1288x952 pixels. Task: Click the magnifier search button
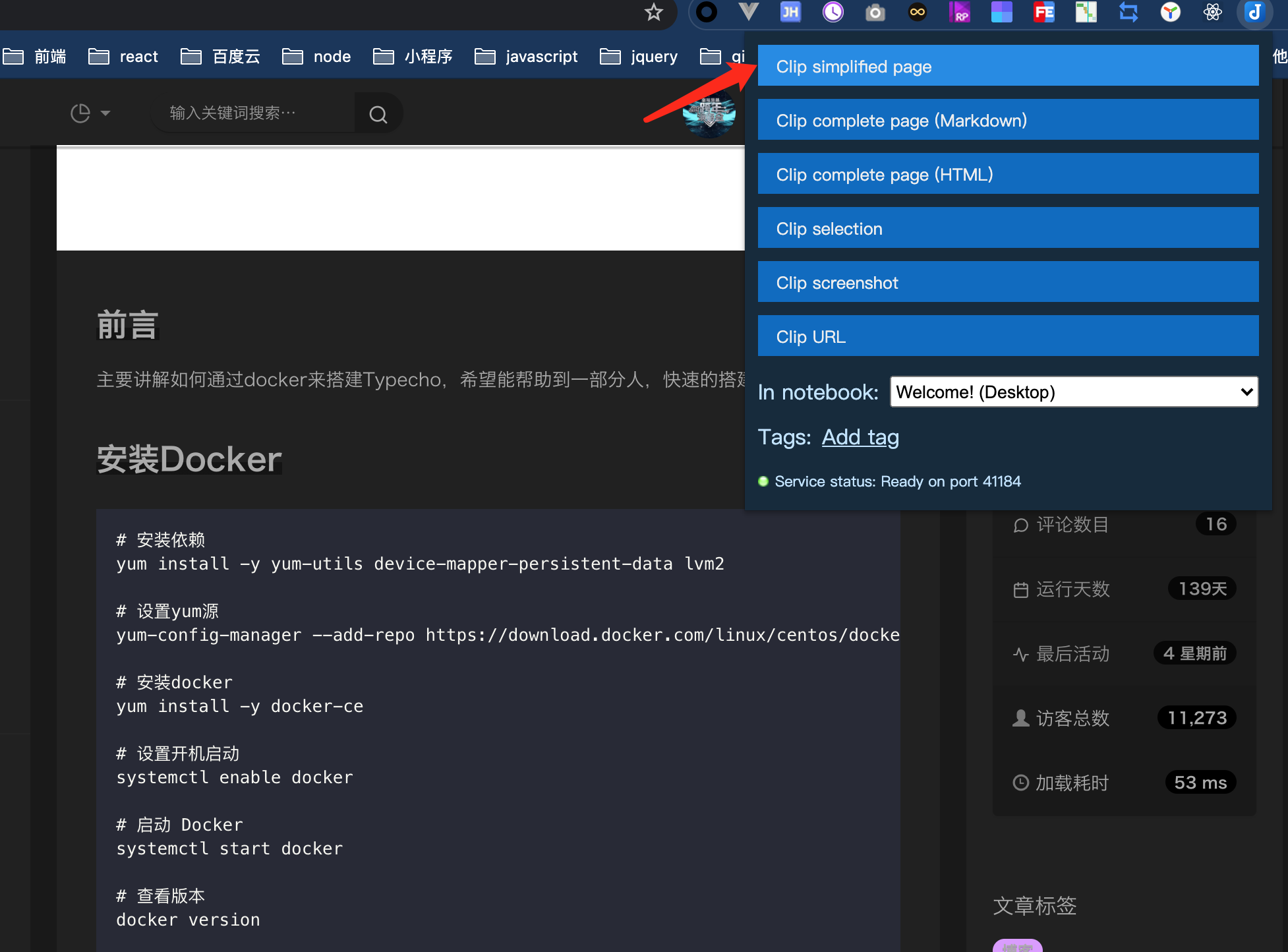click(x=378, y=113)
